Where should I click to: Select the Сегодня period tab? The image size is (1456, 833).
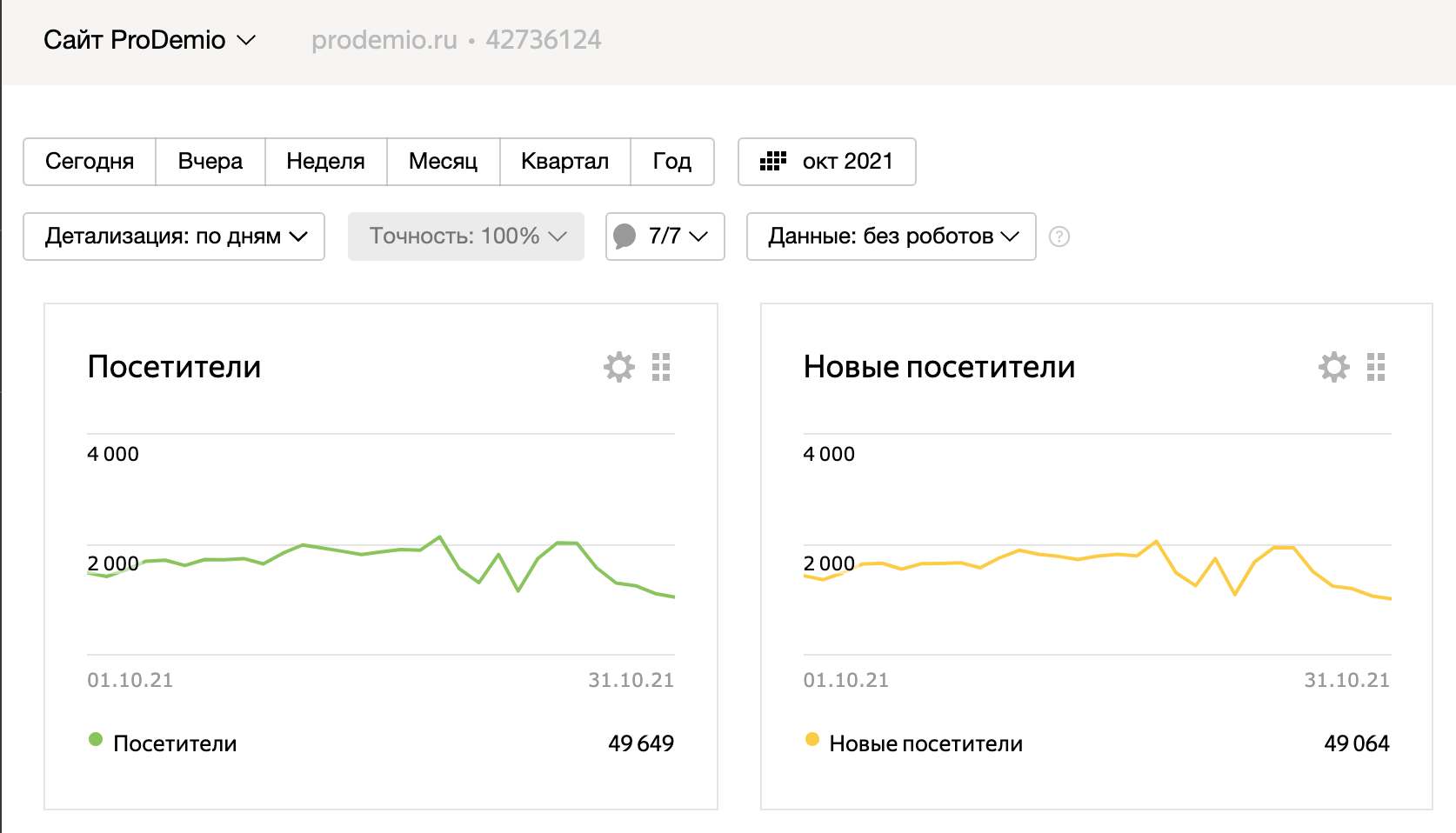(x=90, y=162)
